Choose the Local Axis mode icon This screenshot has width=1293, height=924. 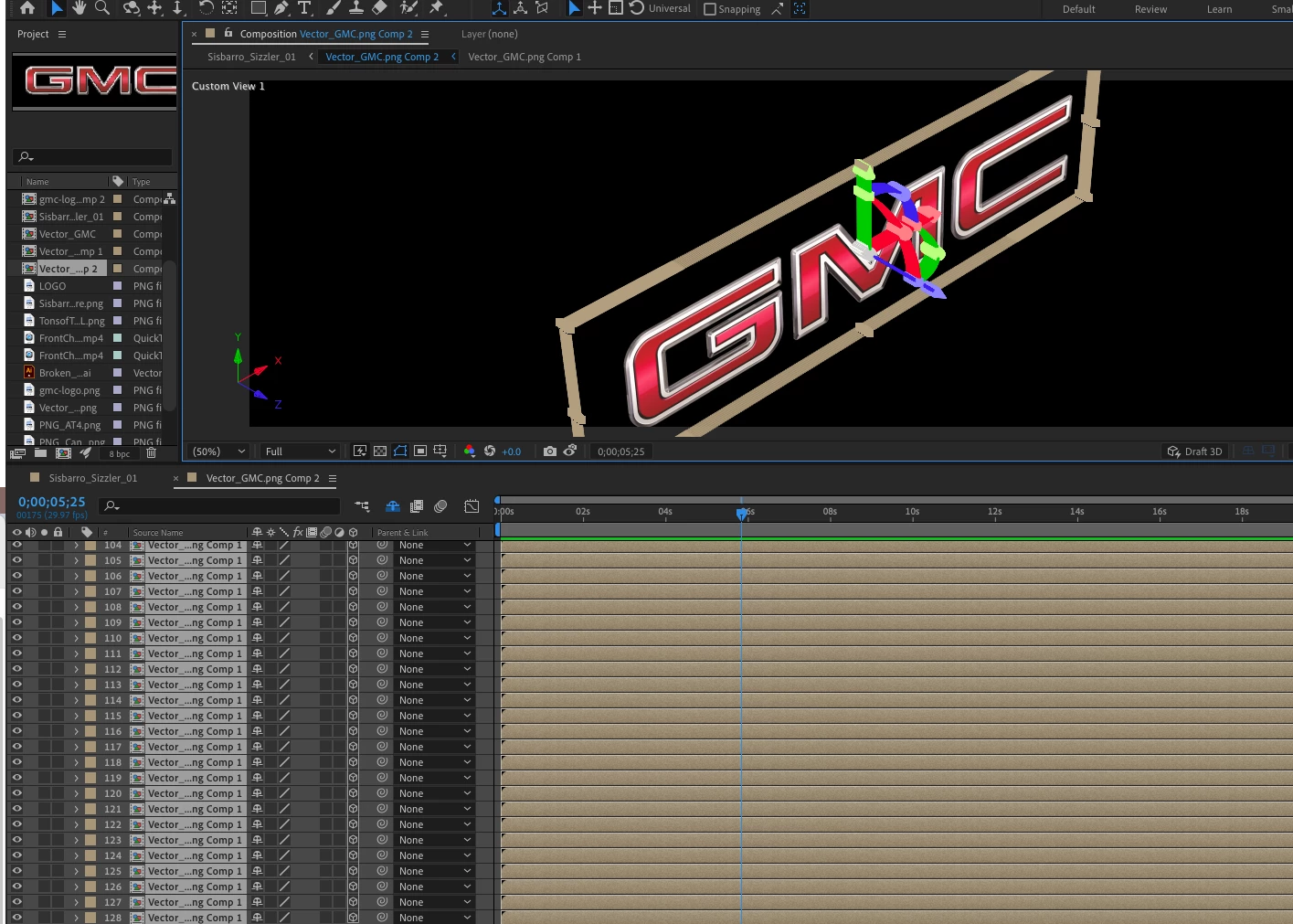point(499,8)
